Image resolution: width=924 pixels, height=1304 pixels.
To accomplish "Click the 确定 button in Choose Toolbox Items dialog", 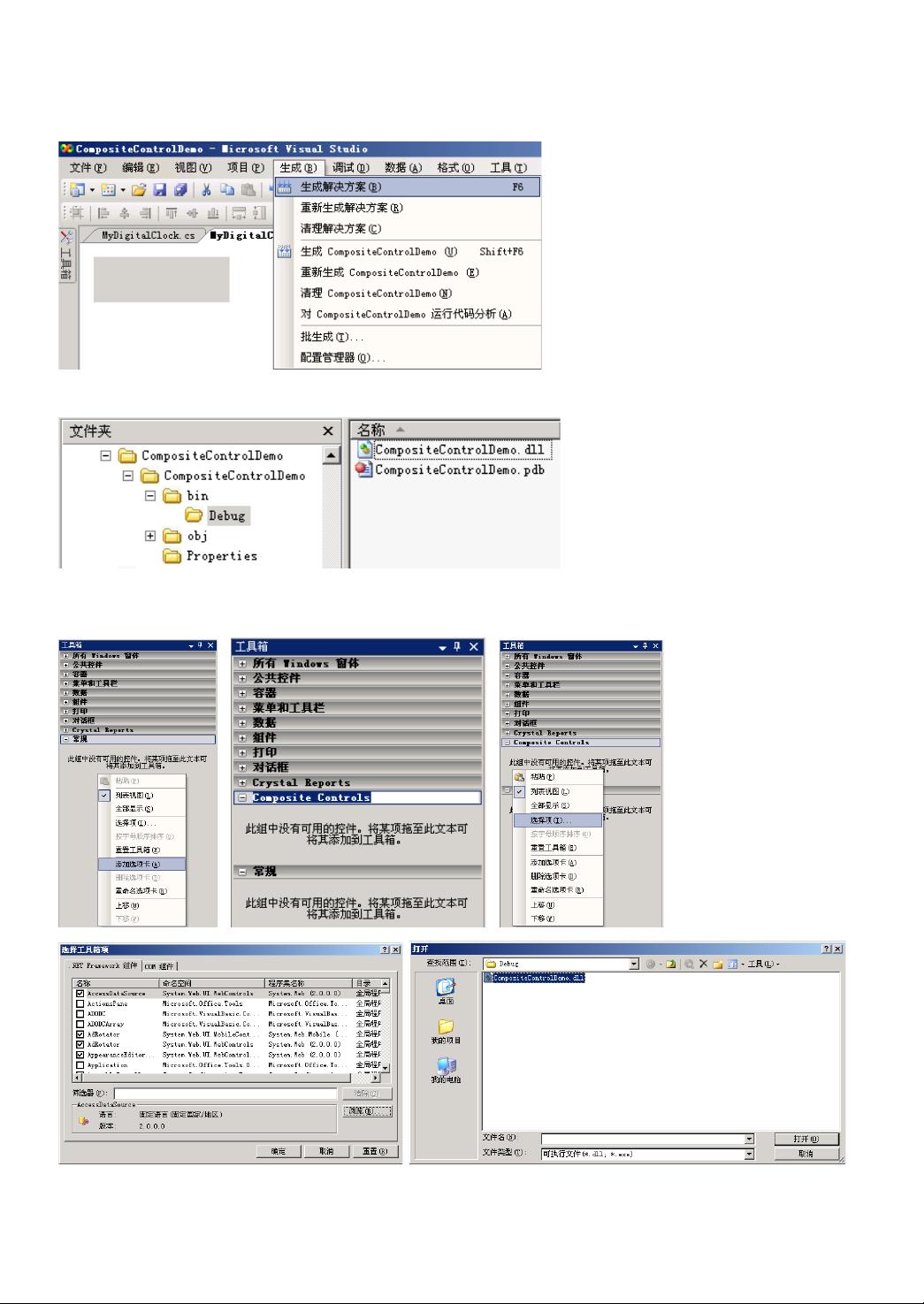I will [279, 1151].
